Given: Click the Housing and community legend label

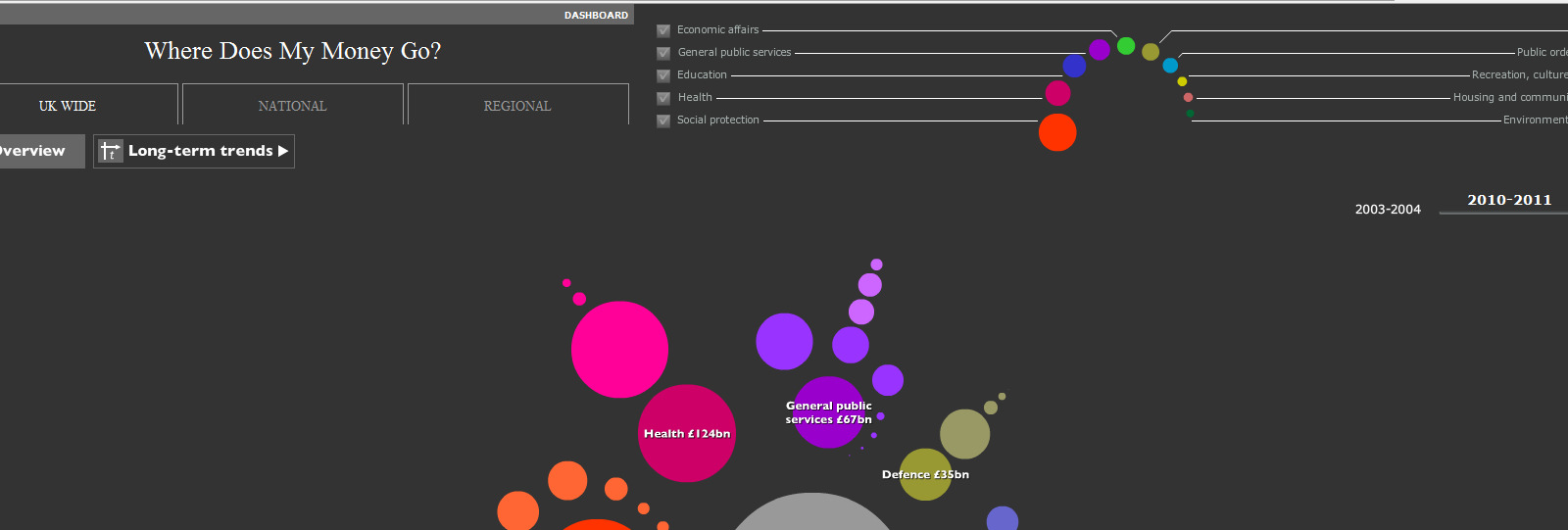Looking at the screenshot, I should click(x=1510, y=97).
